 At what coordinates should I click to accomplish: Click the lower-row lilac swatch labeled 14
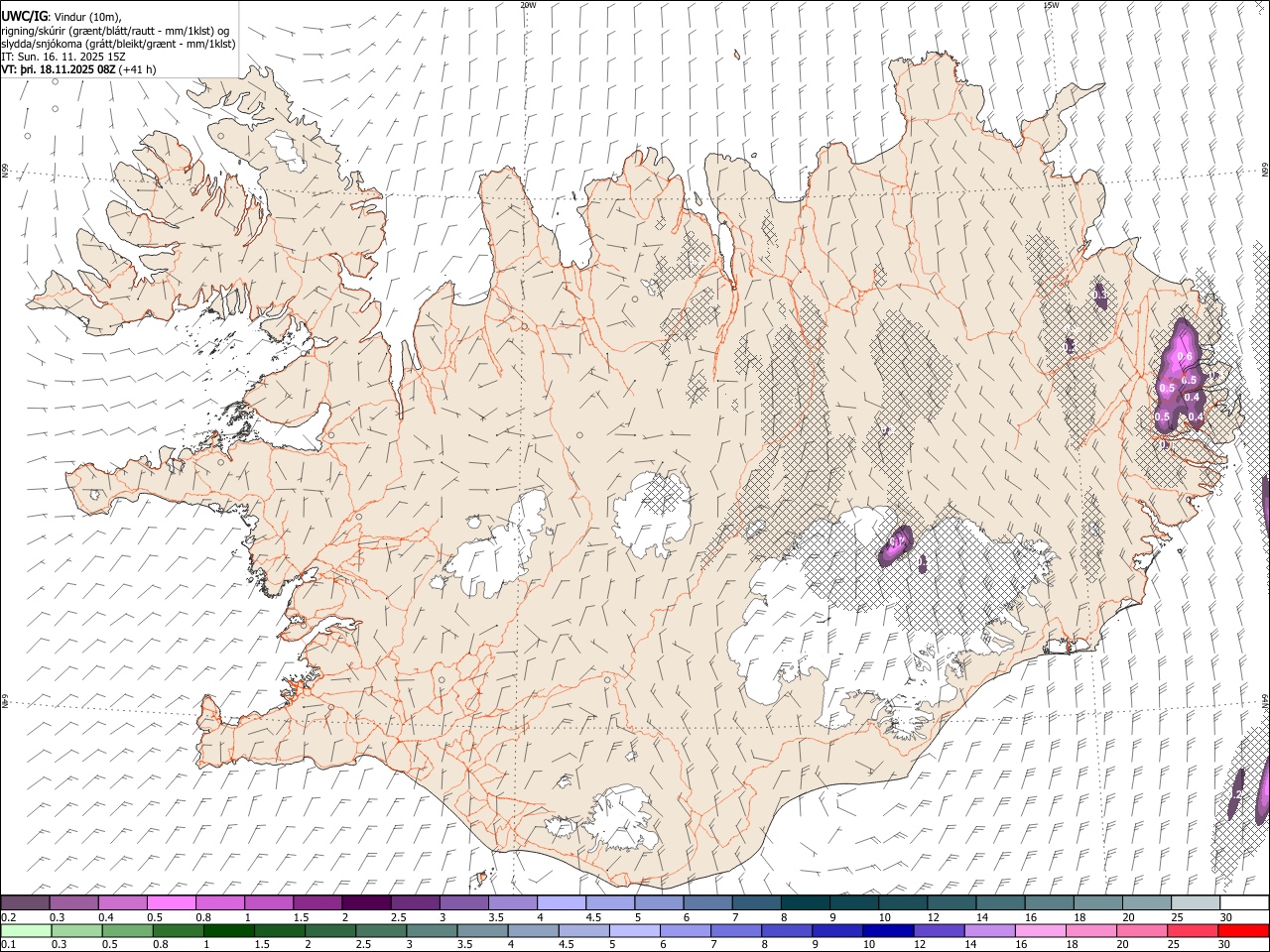click(988, 930)
